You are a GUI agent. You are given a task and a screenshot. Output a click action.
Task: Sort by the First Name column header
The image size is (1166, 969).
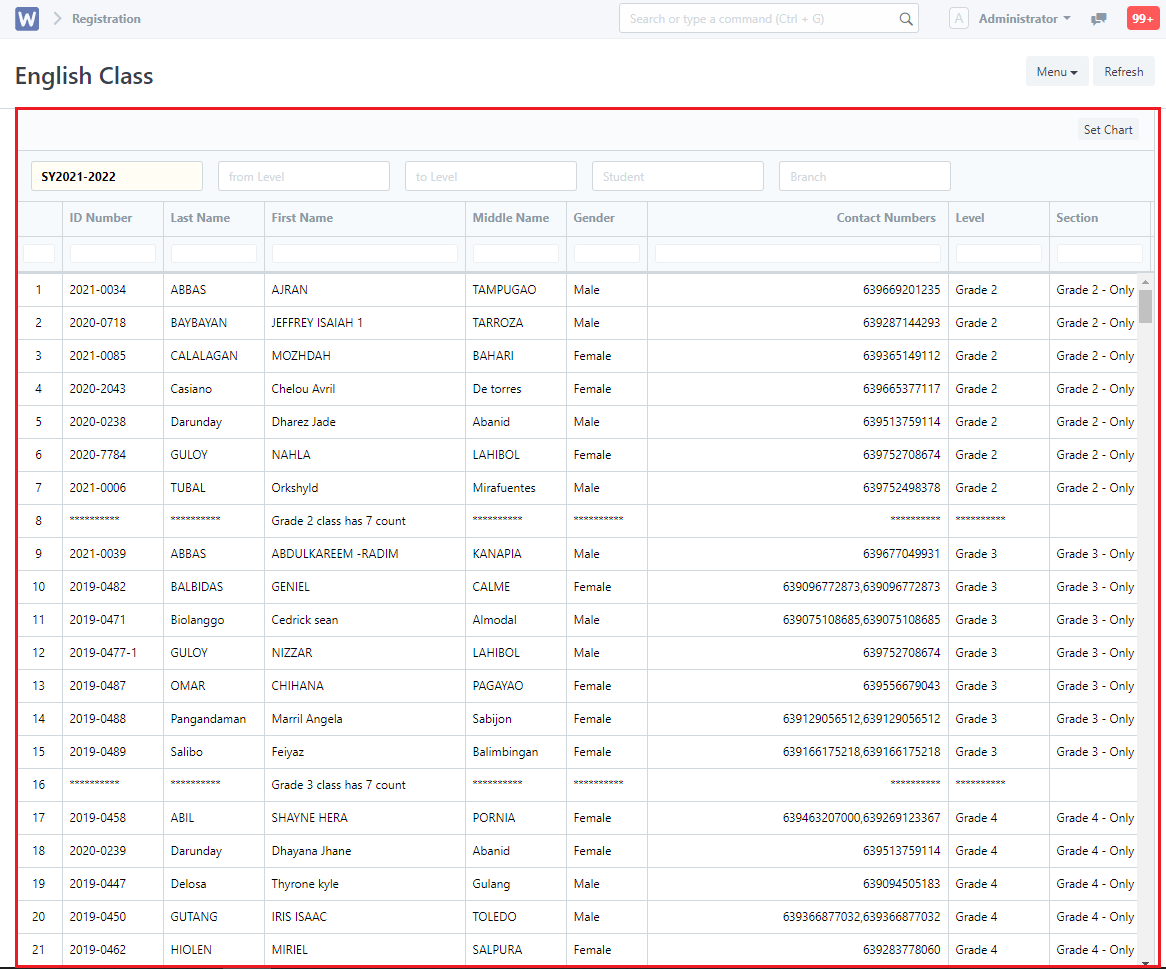click(x=364, y=218)
